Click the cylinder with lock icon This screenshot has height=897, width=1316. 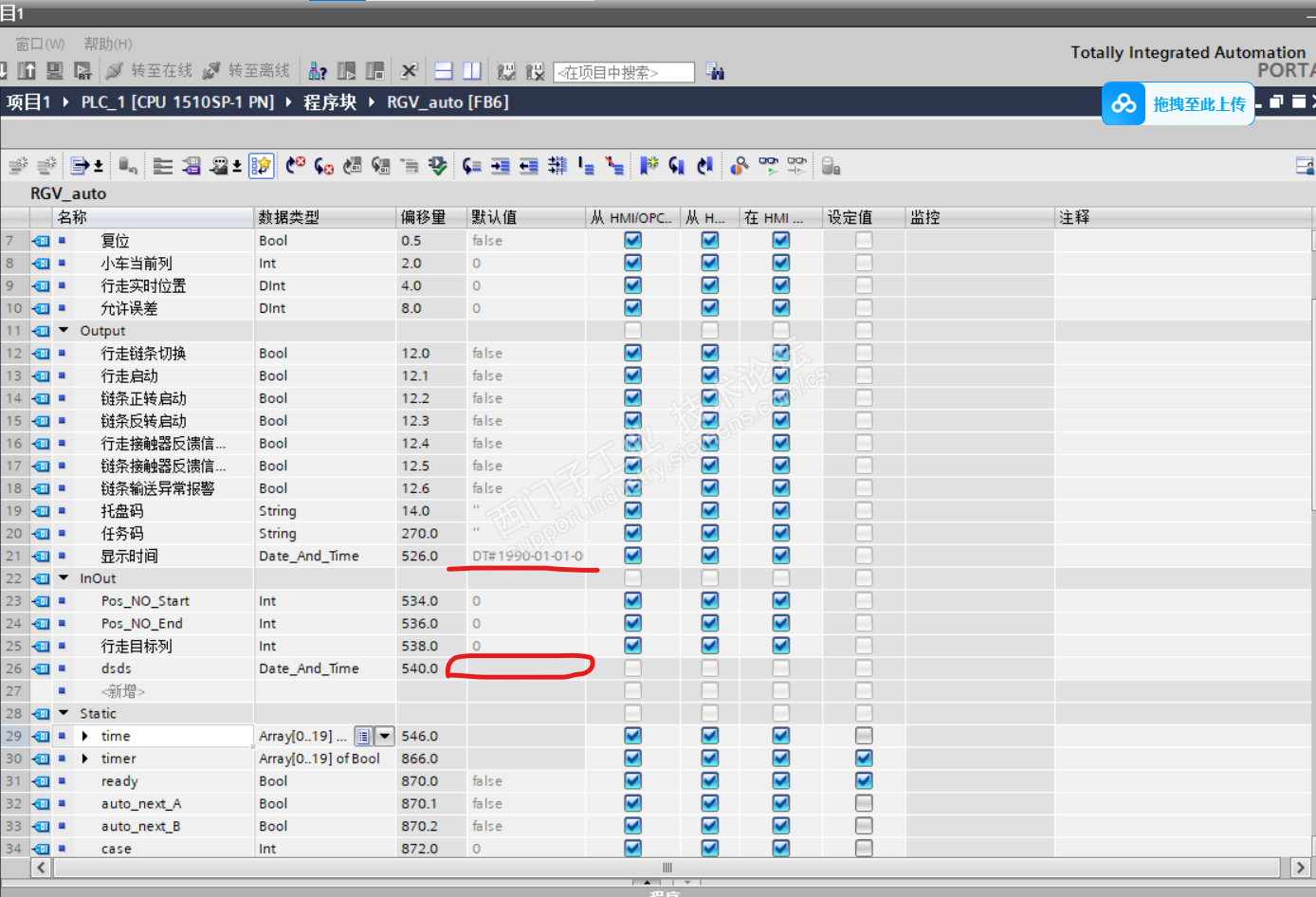[831, 166]
